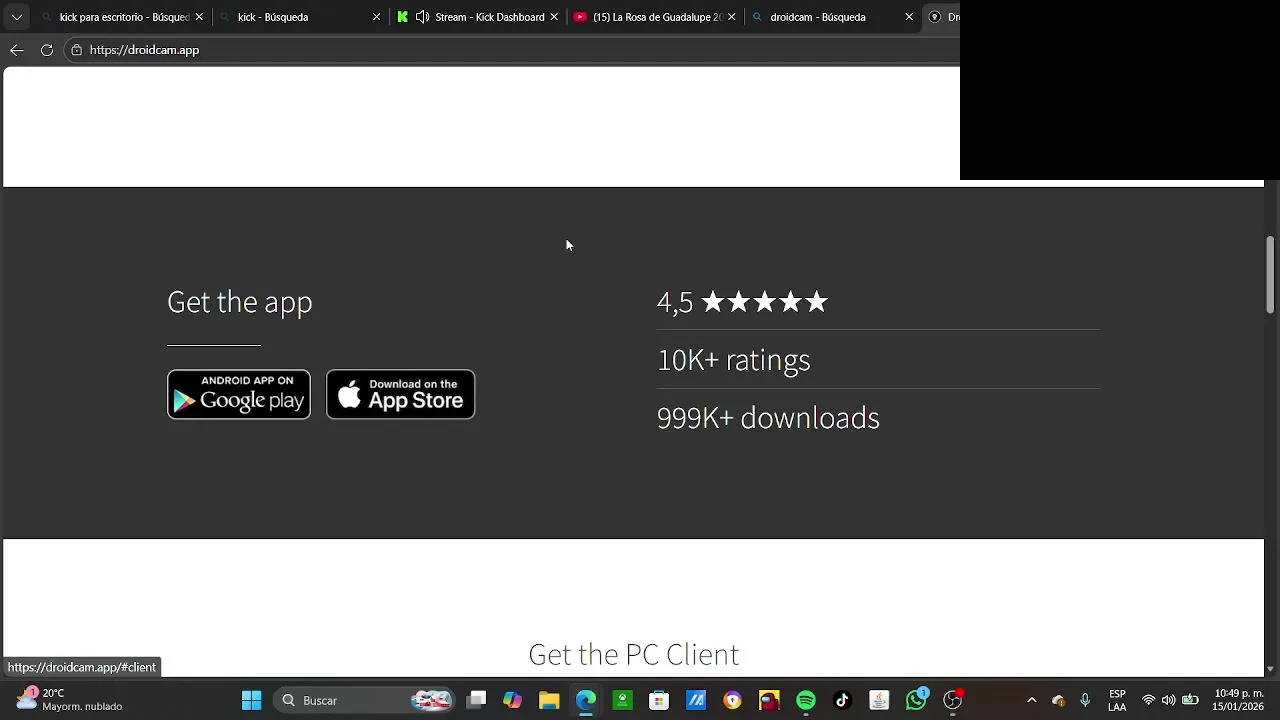1280x720 pixels.
Task: Switch to 'kick para escritorio' tab
Action: [124, 17]
